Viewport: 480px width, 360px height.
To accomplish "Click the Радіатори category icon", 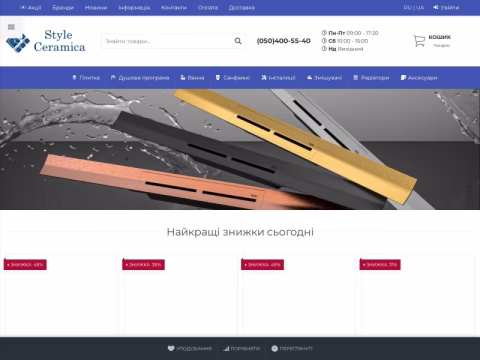I will pos(356,78).
